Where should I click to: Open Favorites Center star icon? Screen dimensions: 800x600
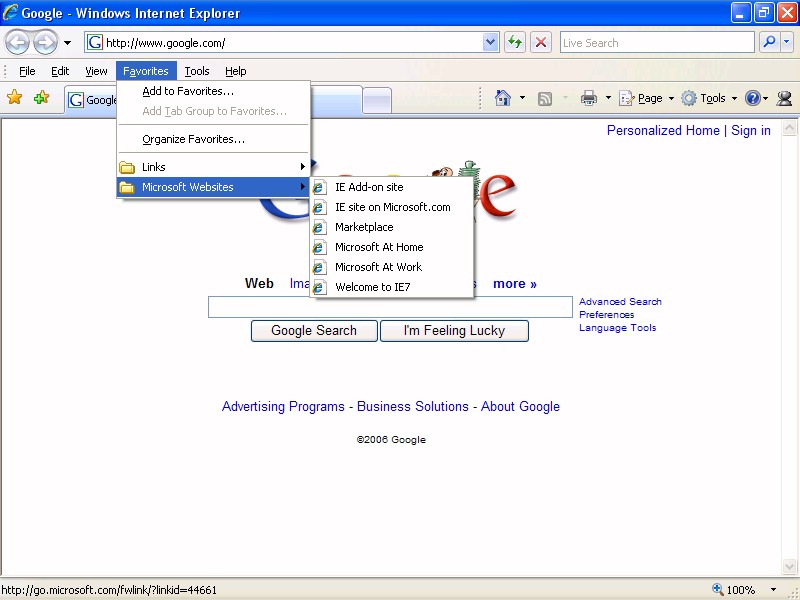[15, 98]
